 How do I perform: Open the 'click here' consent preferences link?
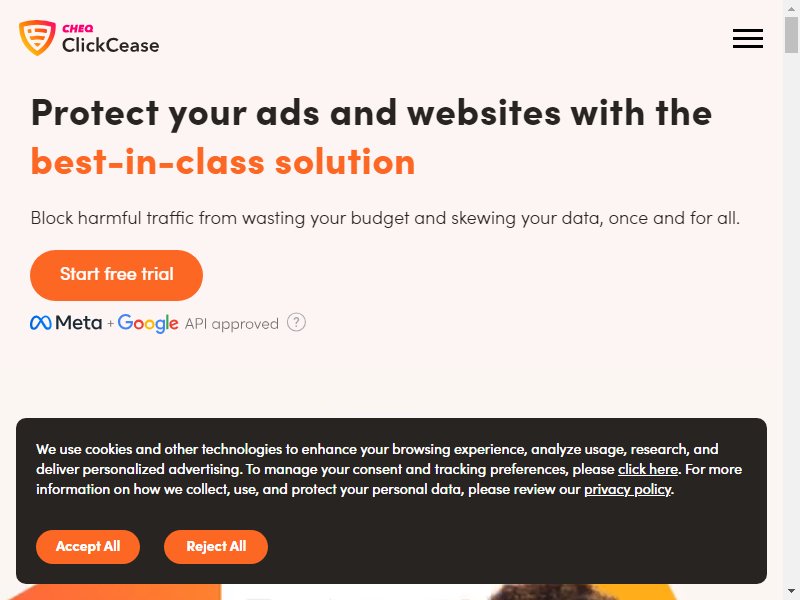point(647,469)
